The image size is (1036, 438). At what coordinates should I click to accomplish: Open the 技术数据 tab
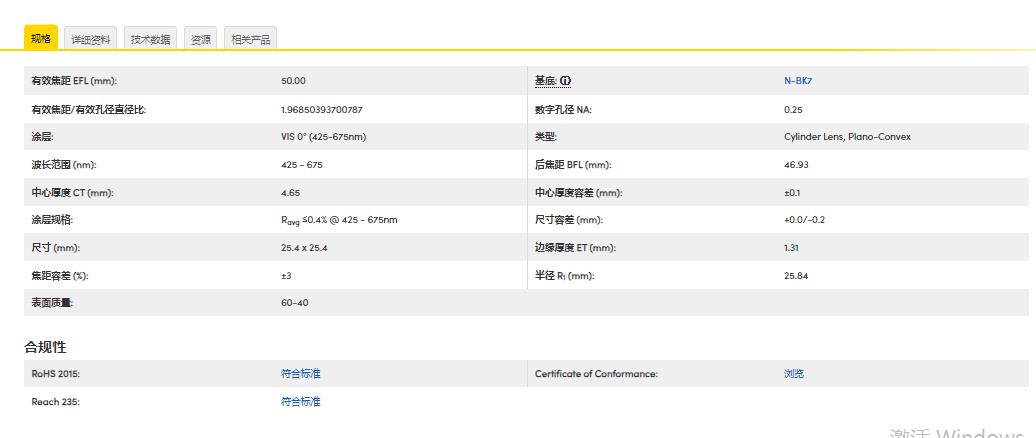151,40
